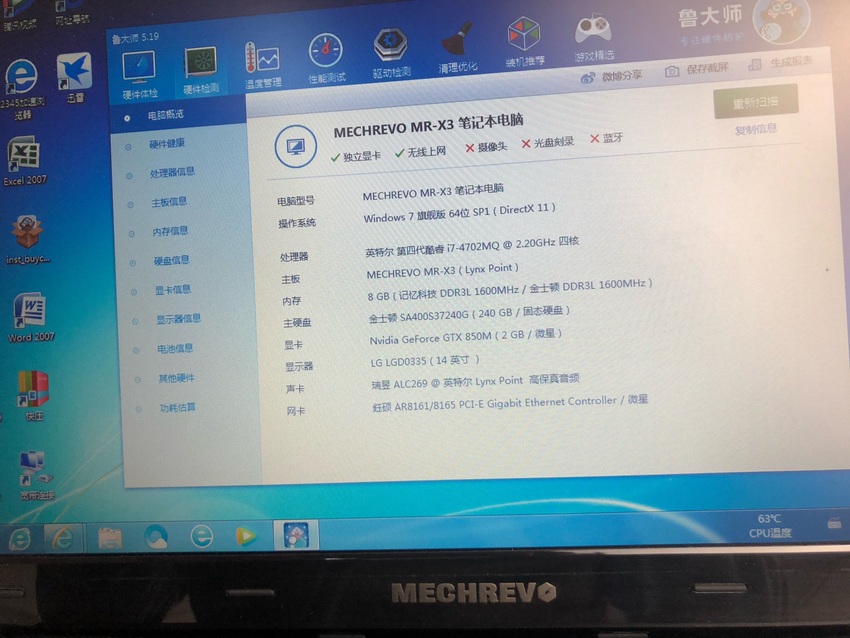850x638 pixels.
Task: Click the 主硬盘 row label
Action: coord(297,323)
